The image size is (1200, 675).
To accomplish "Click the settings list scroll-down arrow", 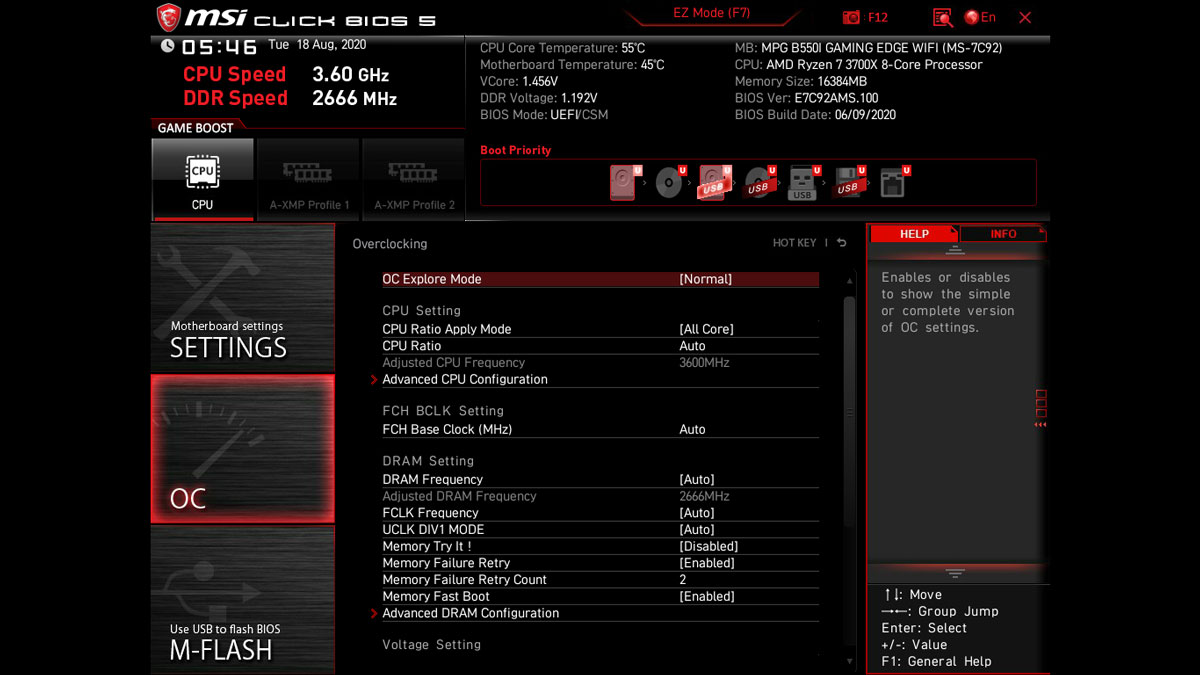I will (x=850, y=661).
